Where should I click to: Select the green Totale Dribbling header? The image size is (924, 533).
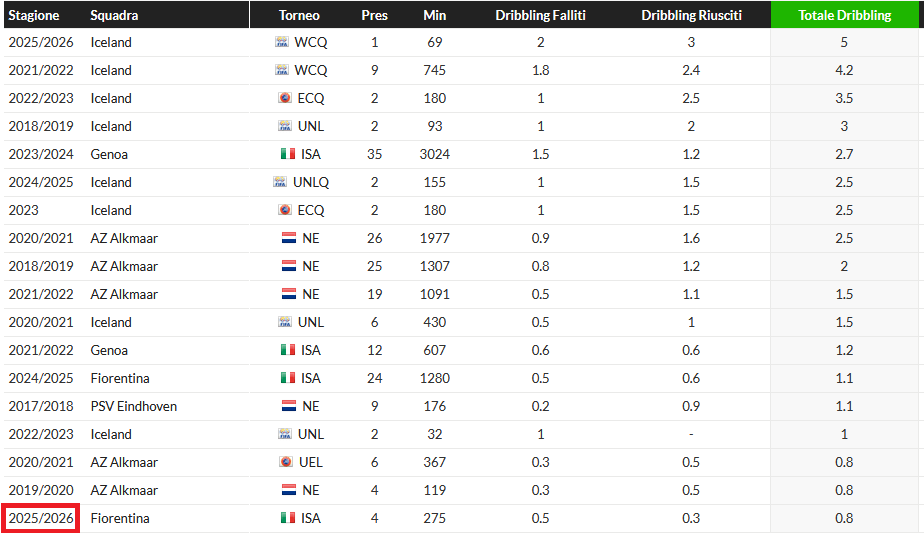click(x=845, y=15)
